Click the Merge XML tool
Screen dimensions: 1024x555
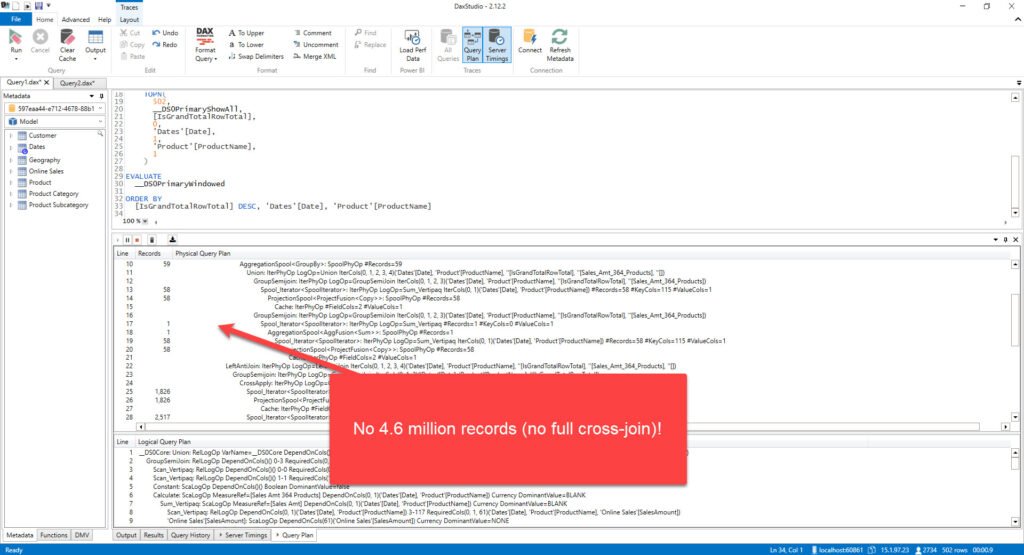[x=314, y=57]
